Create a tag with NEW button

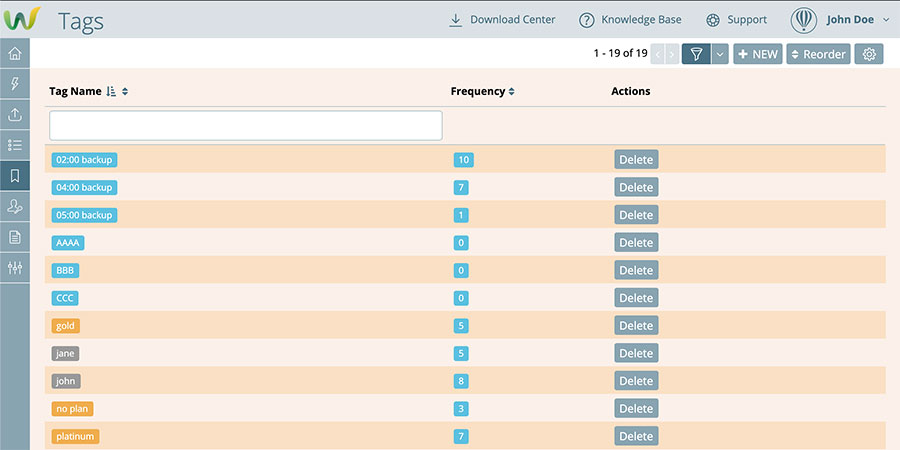758,54
